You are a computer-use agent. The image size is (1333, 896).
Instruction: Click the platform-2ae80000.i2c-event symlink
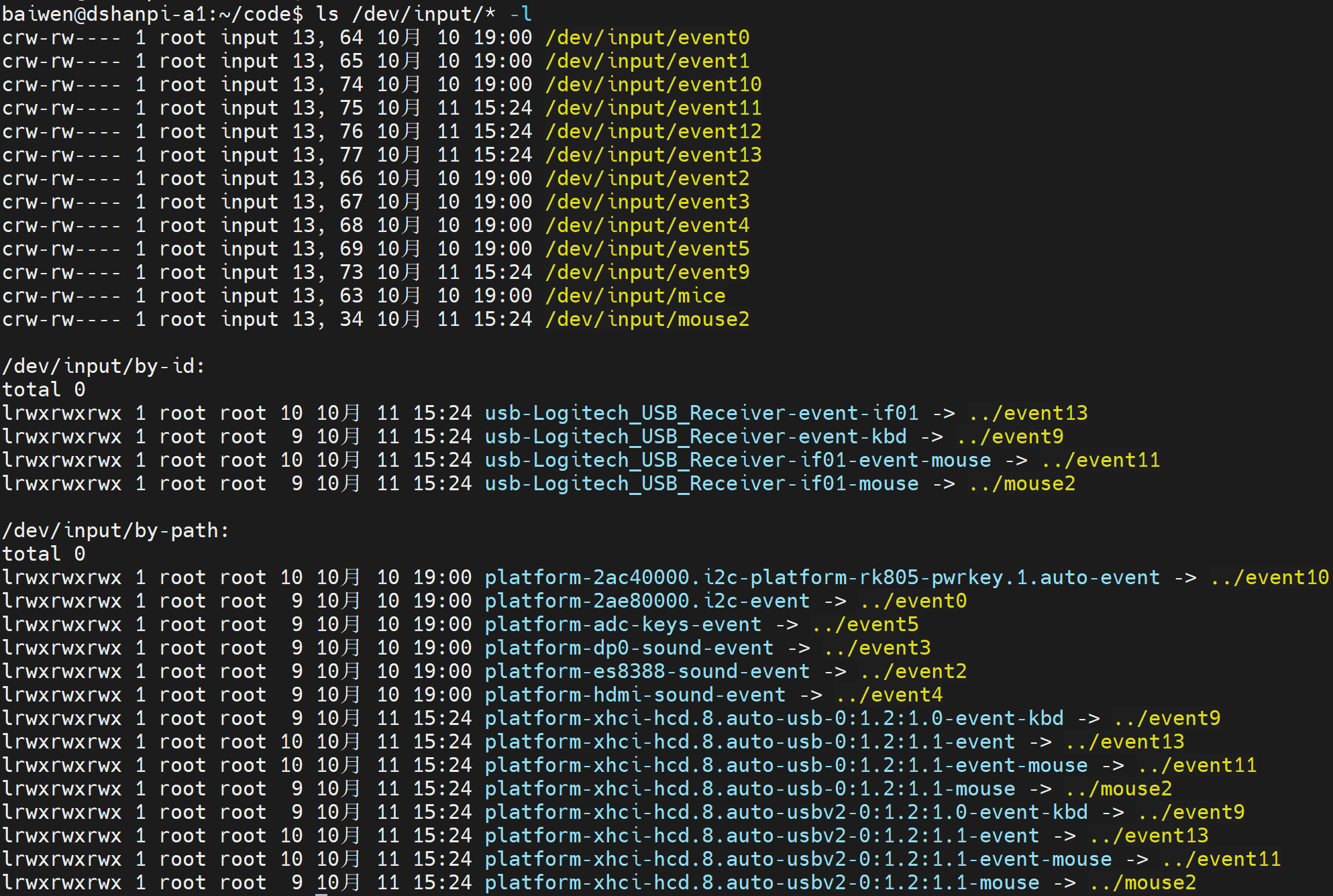[x=647, y=601]
